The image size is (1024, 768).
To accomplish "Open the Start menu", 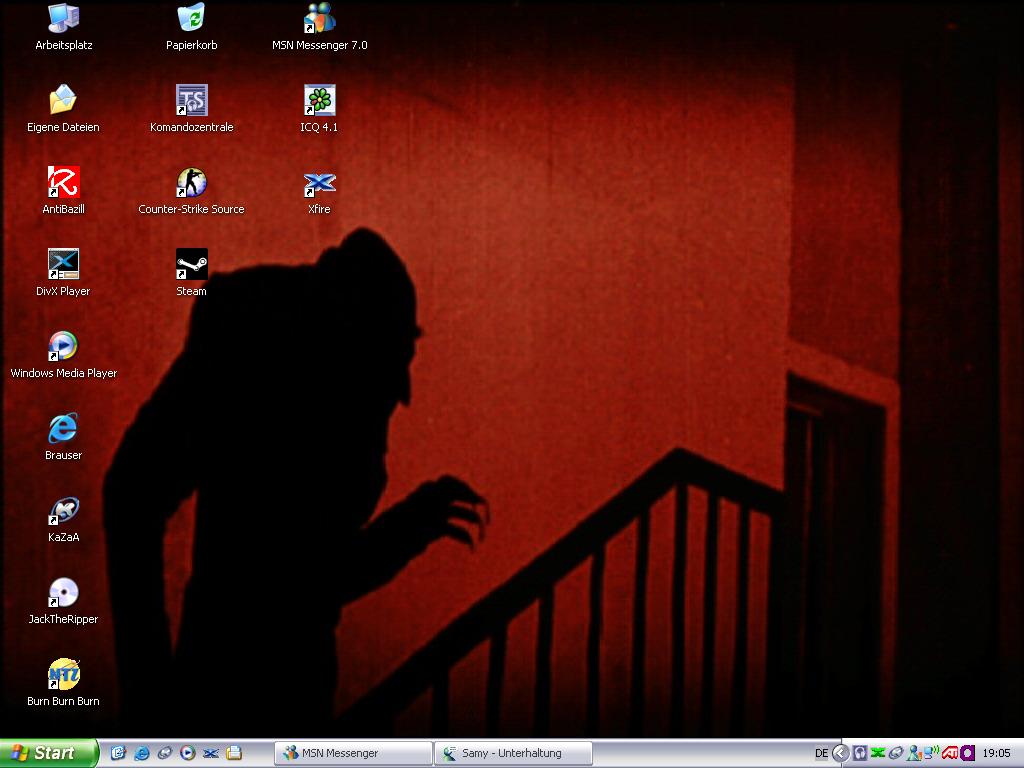I will pyautogui.click(x=49, y=753).
